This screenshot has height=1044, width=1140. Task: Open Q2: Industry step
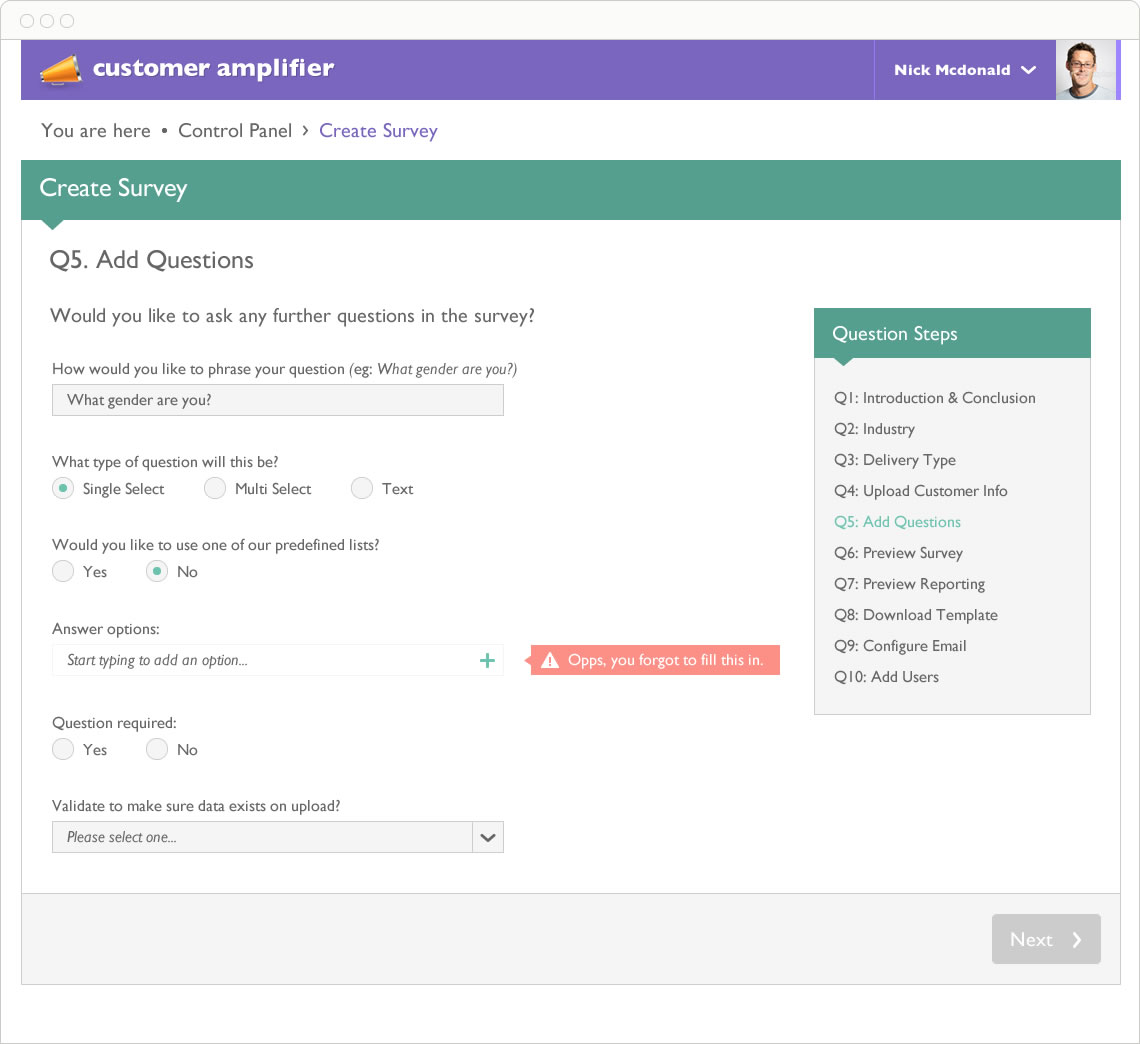[x=874, y=429]
